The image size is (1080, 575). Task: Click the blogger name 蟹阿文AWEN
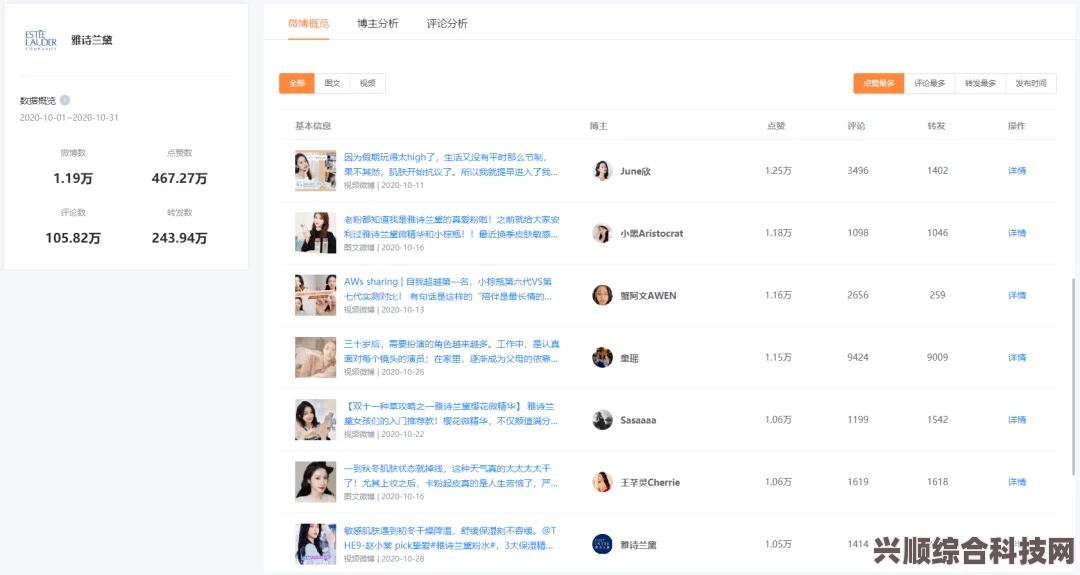[648, 295]
